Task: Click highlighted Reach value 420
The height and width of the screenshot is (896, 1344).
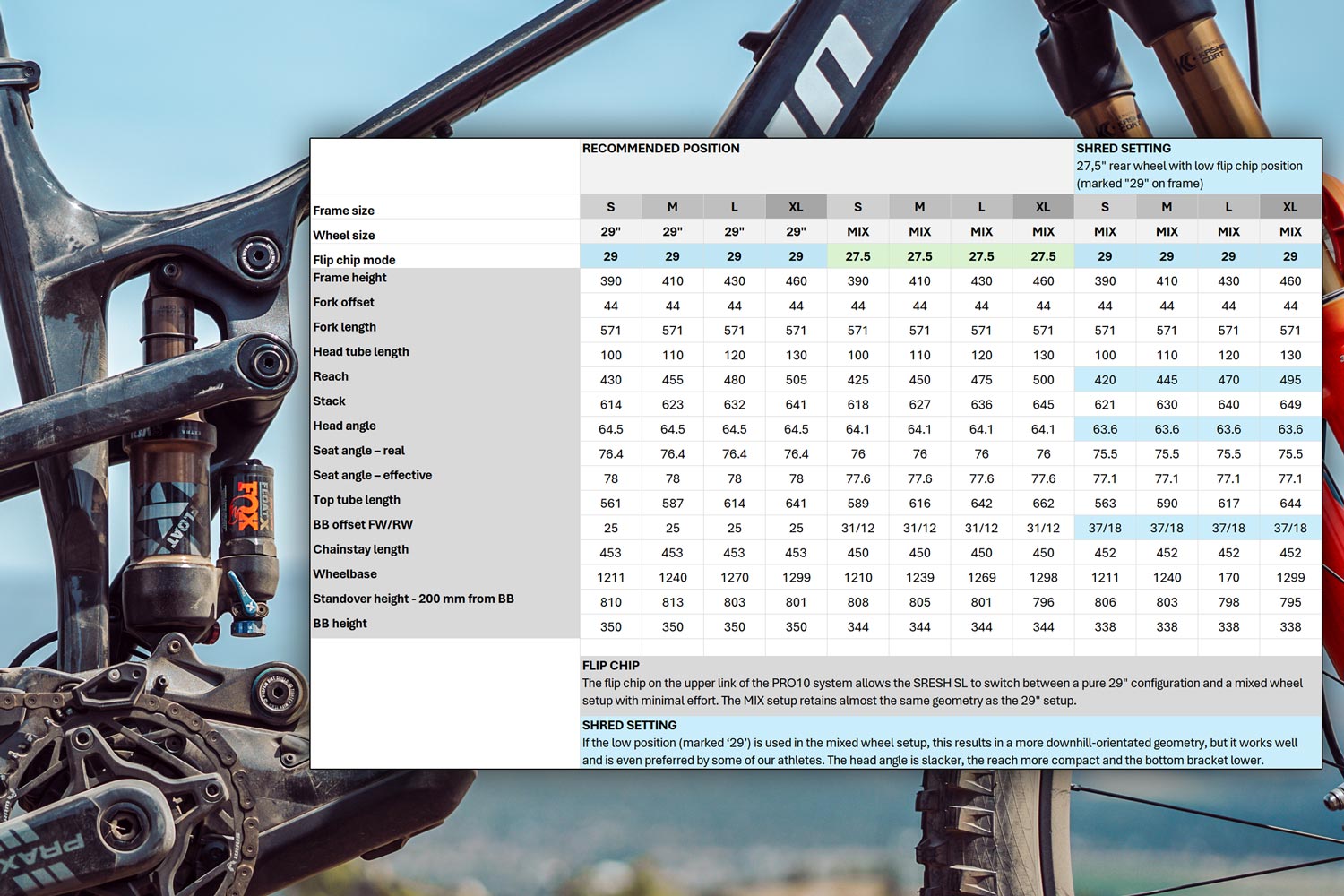Action: click(x=1106, y=380)
